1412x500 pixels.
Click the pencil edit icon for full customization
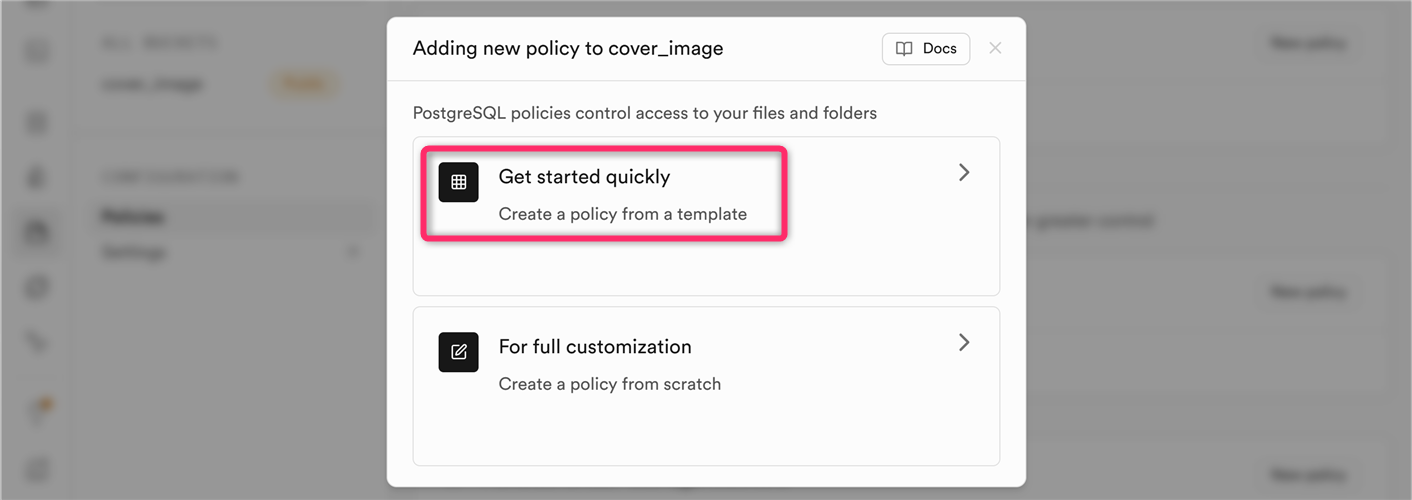pyautogui.click(x=458, y=352)
